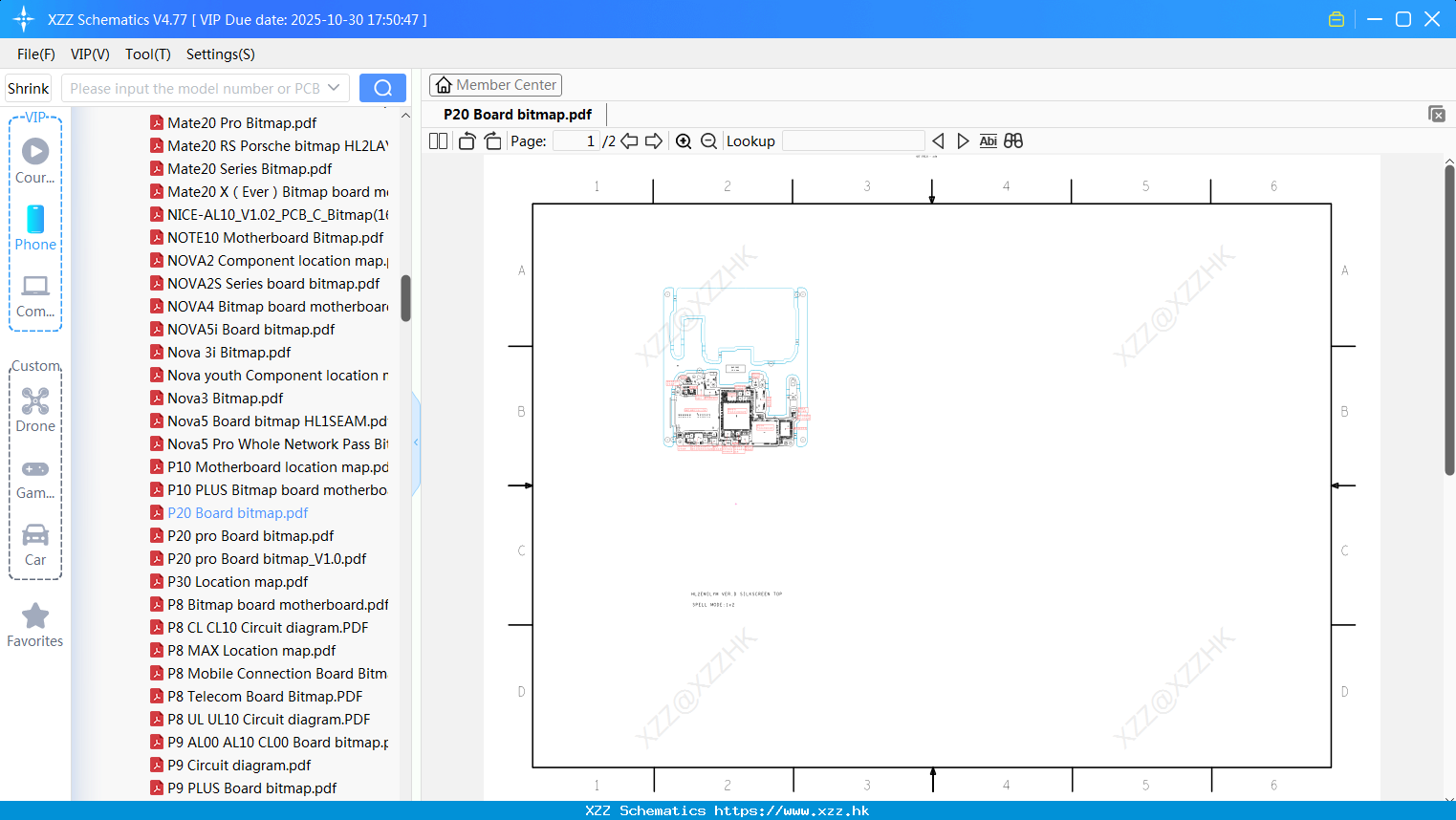The image size is (1456, 820).
Task: Open P8 MAX Location map.pdf
Action: click(243, 650)
